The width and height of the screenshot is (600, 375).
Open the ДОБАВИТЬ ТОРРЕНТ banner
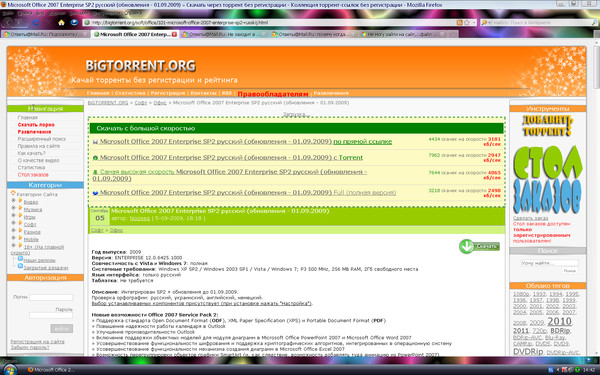point(547,126)
